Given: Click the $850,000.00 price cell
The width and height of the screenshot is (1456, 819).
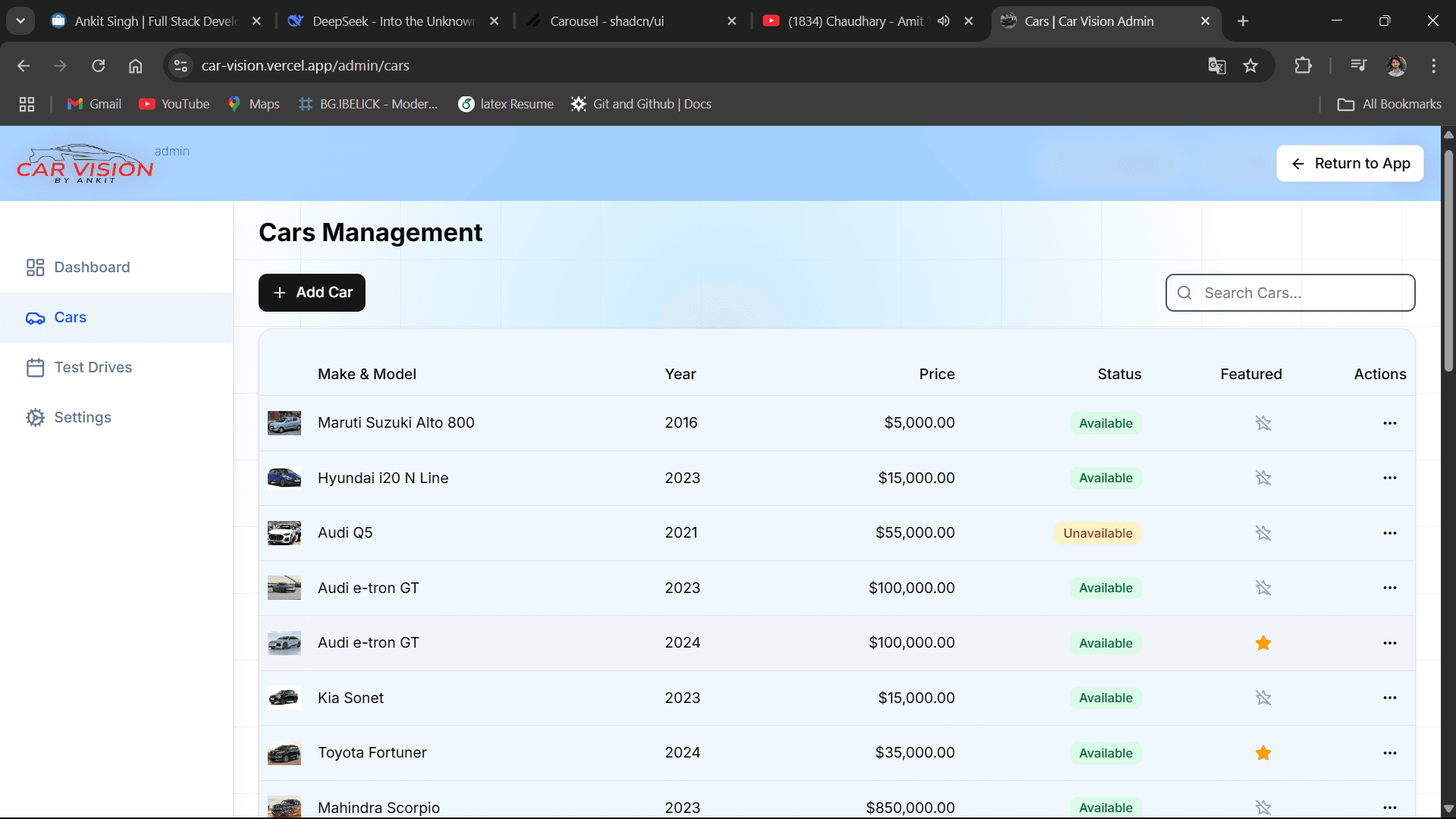Looking at the screenshot, I should [910, 808].
